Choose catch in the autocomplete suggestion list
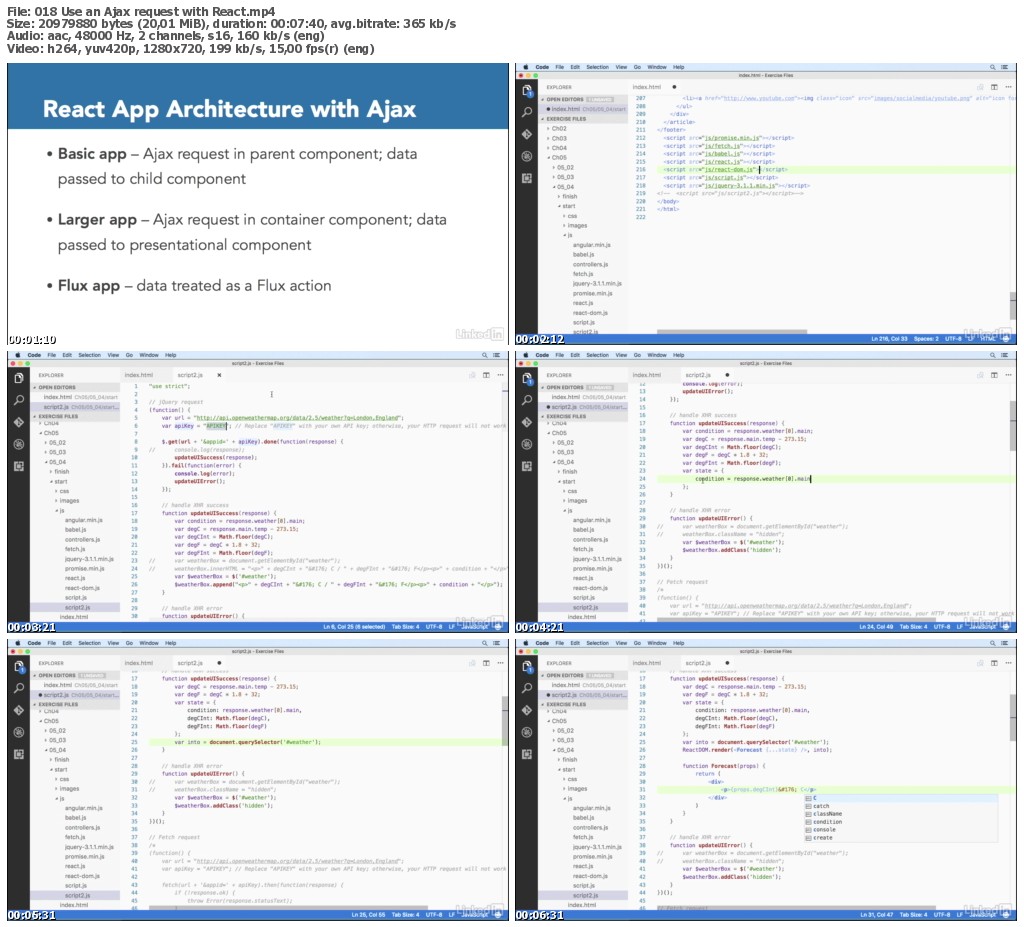1024x927 pixels. click(821, 806)
